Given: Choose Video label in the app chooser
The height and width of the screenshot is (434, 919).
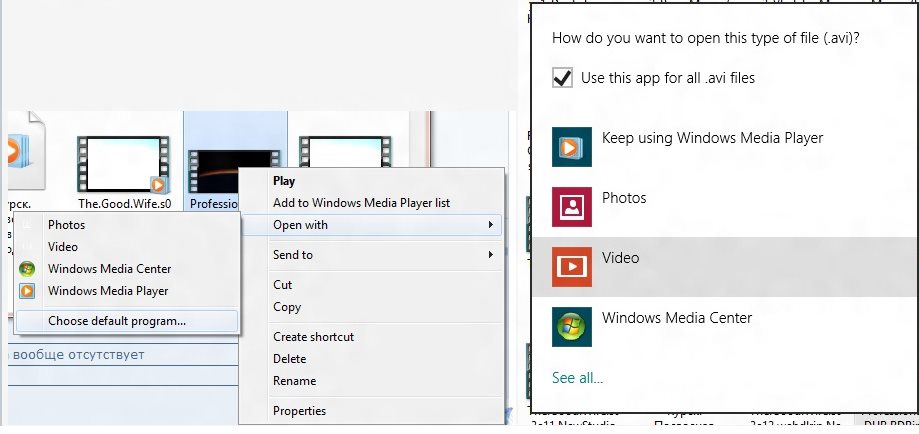Looking at the screenshot, I should pos(620,257).
